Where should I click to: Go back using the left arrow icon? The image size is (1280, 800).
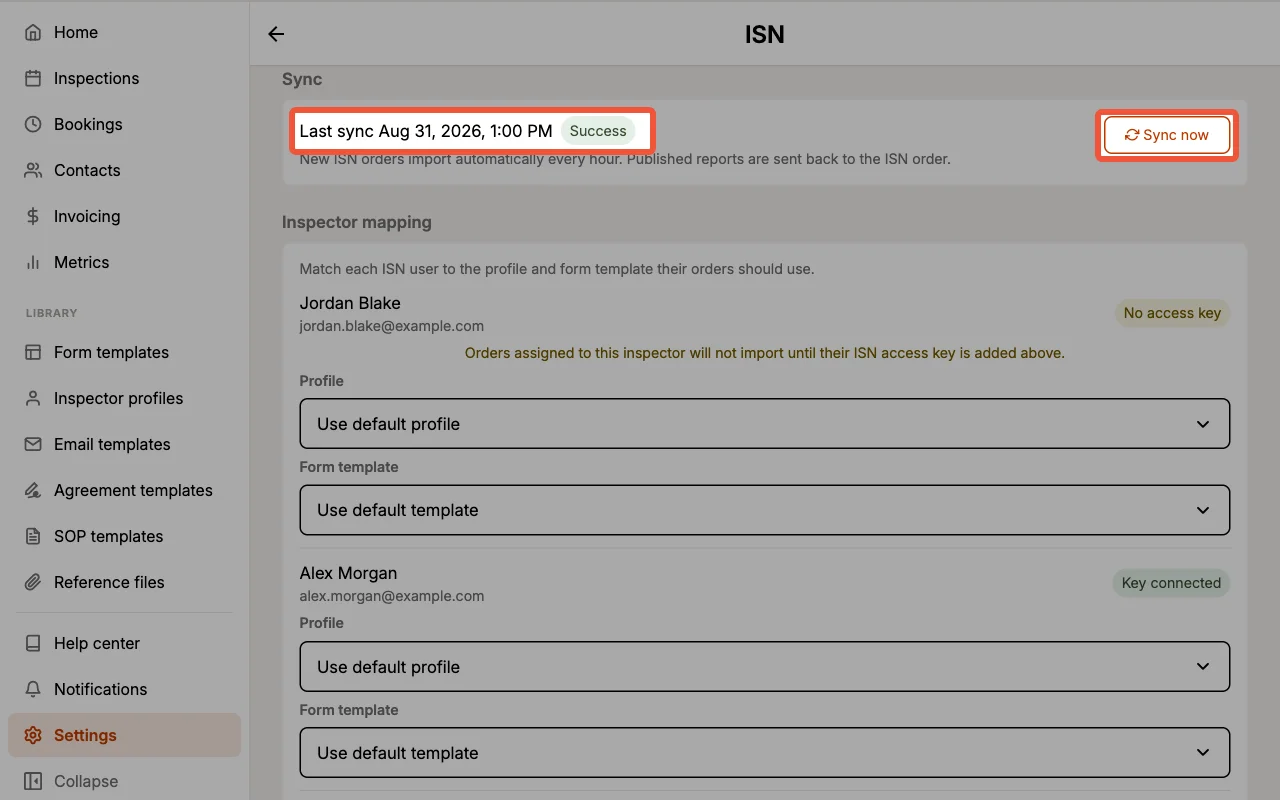[x=276, y=34]
